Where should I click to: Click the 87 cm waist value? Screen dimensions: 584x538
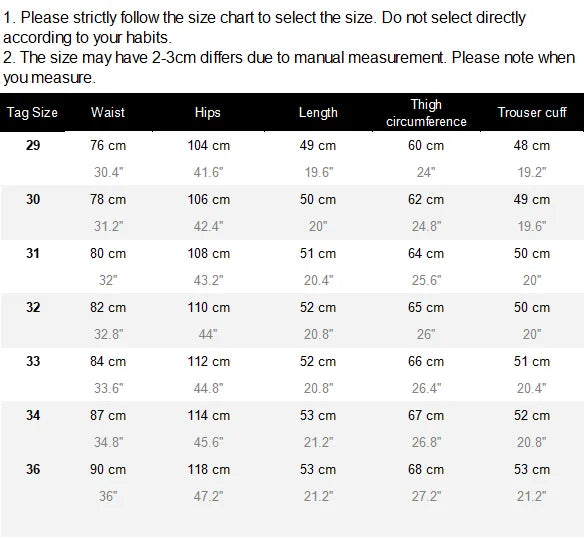(x=108, y=415)
